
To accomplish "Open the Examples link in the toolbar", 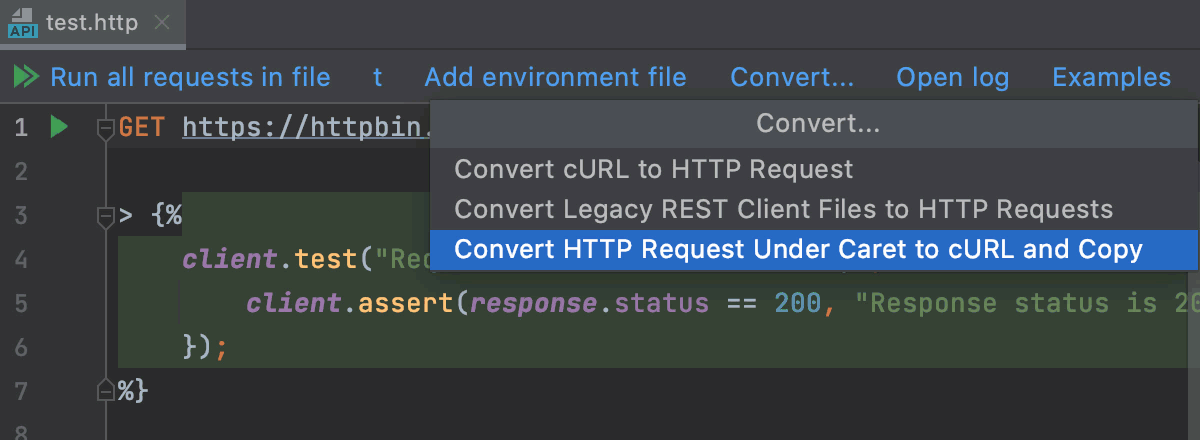I will click(1111, 77).
